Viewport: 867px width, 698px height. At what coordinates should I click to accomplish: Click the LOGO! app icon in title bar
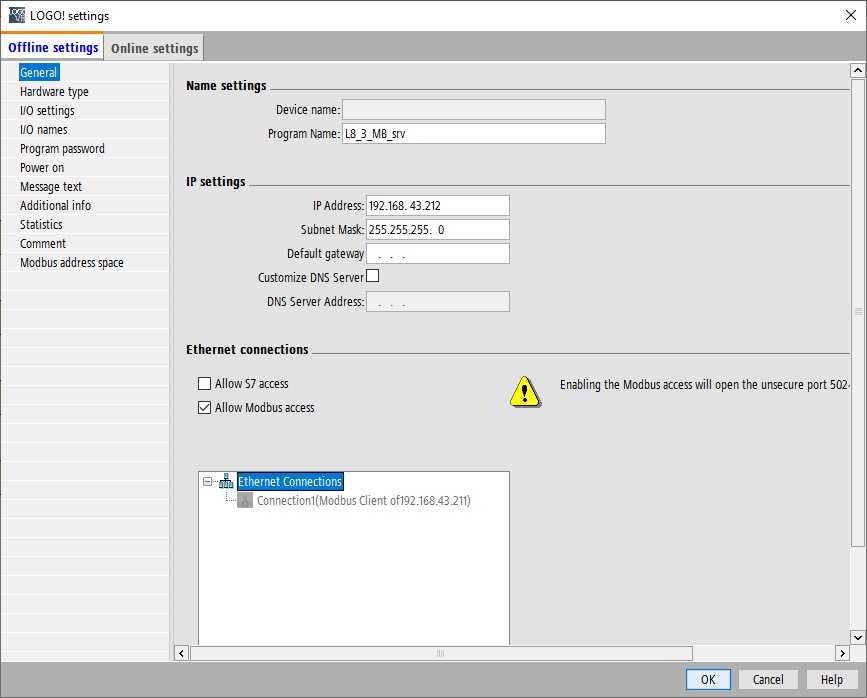[x=17, y=15]
